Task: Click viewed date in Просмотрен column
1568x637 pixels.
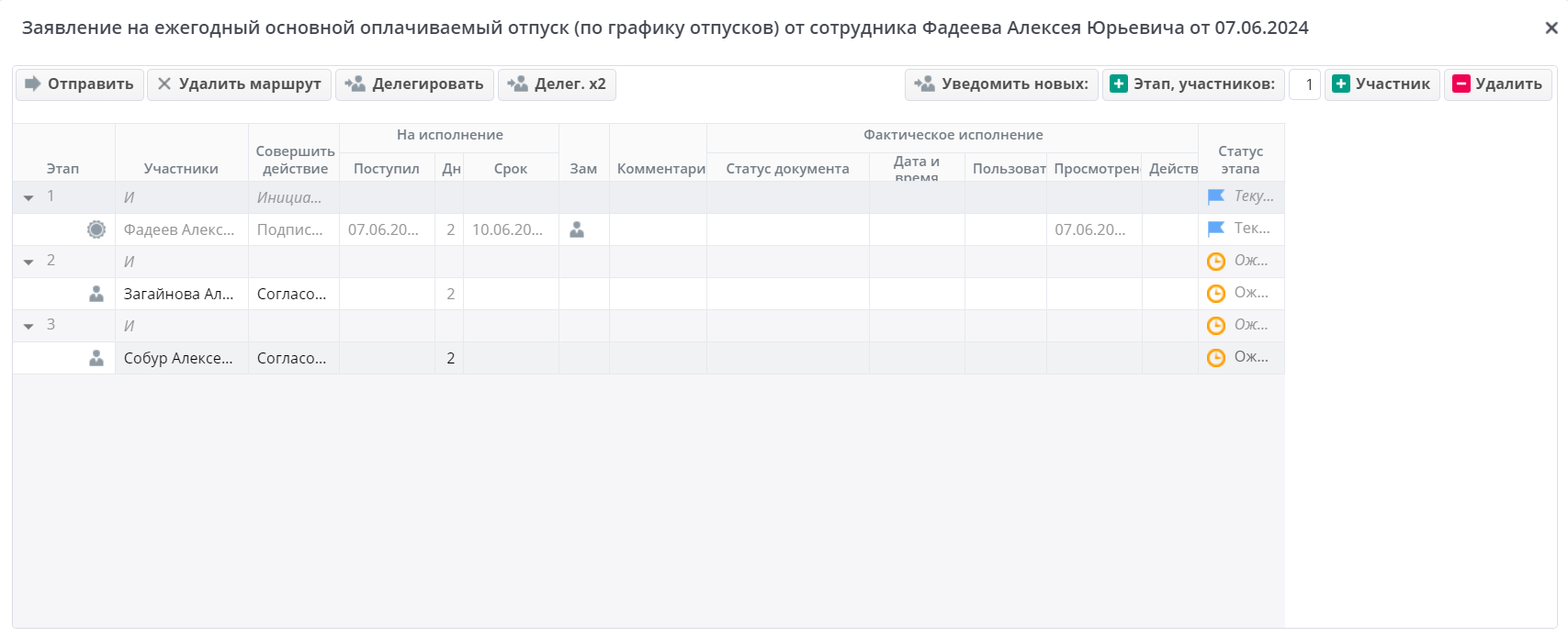Action: pyautogui.click(x=1094, y=229)
